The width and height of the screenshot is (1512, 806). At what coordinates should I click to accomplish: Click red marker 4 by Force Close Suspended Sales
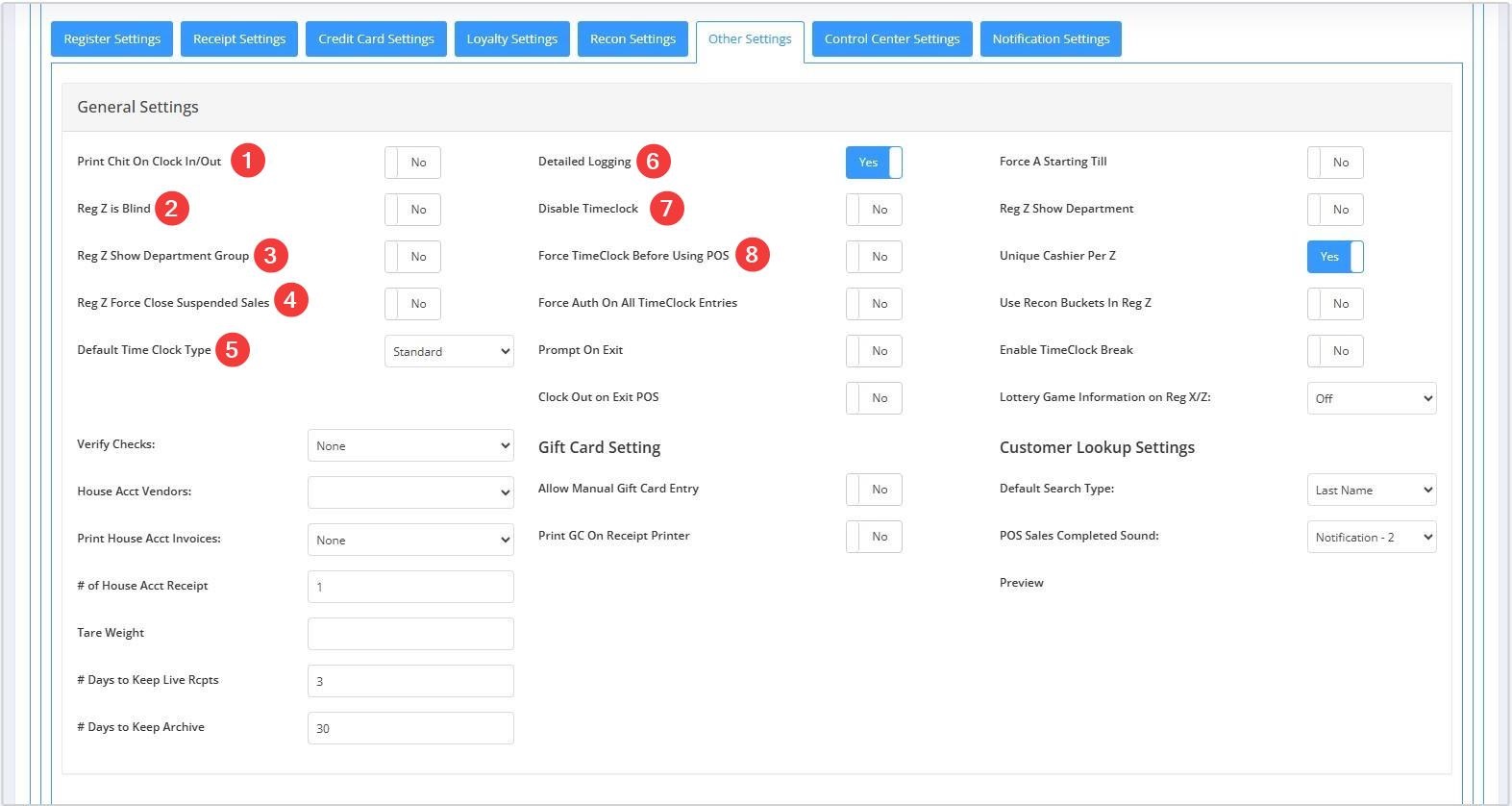(290, 300)
